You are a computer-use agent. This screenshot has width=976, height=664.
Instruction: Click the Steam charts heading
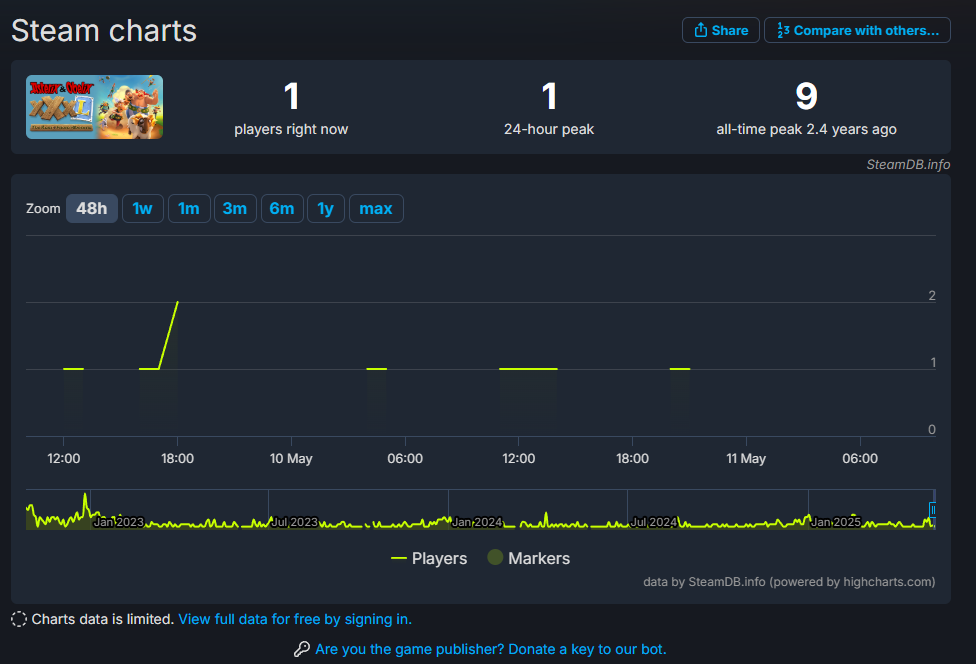pos(104,30)
